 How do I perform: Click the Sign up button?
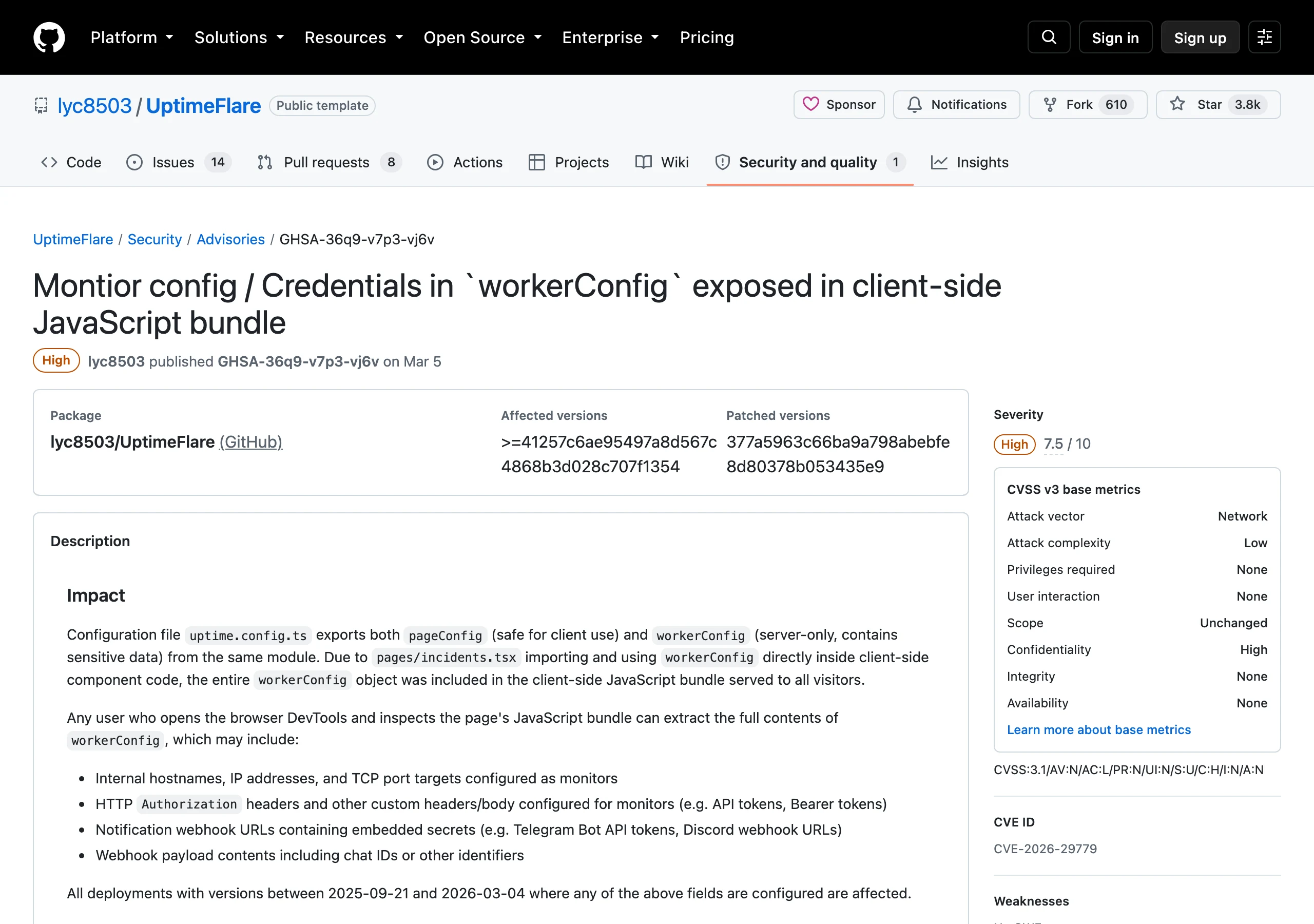click(x=1200, y=38)
